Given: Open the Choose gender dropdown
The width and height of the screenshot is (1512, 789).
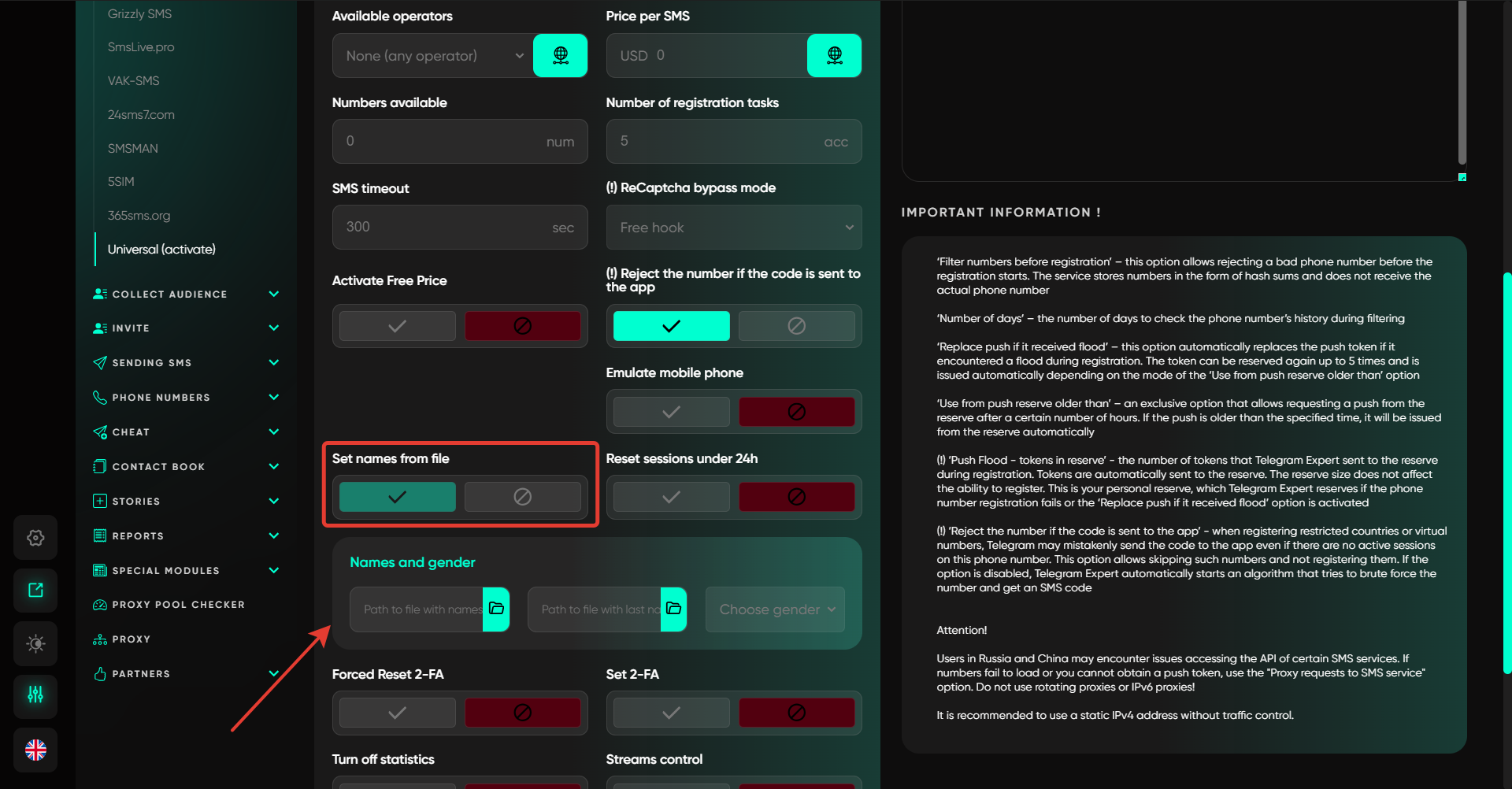Looking at the screenshot, I should coord(775,609).
